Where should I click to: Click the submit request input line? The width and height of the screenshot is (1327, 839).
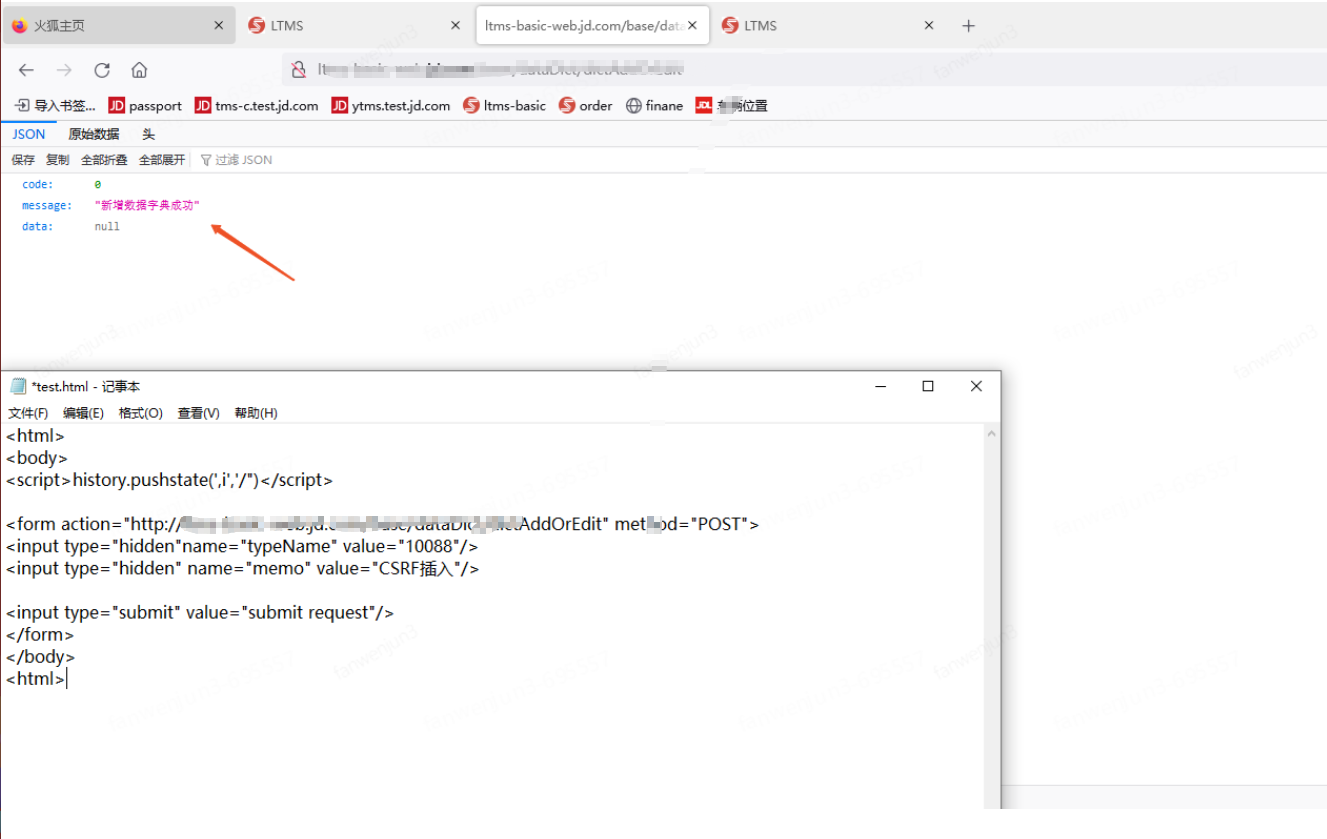(x=200, y=612)
